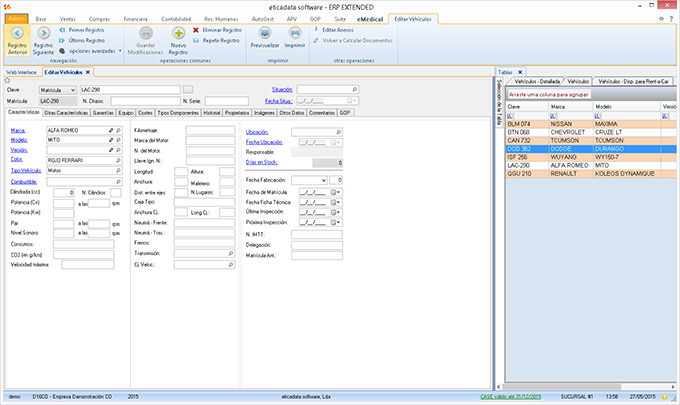Click the magnifier in Ubicación field

tap(337, 131)
